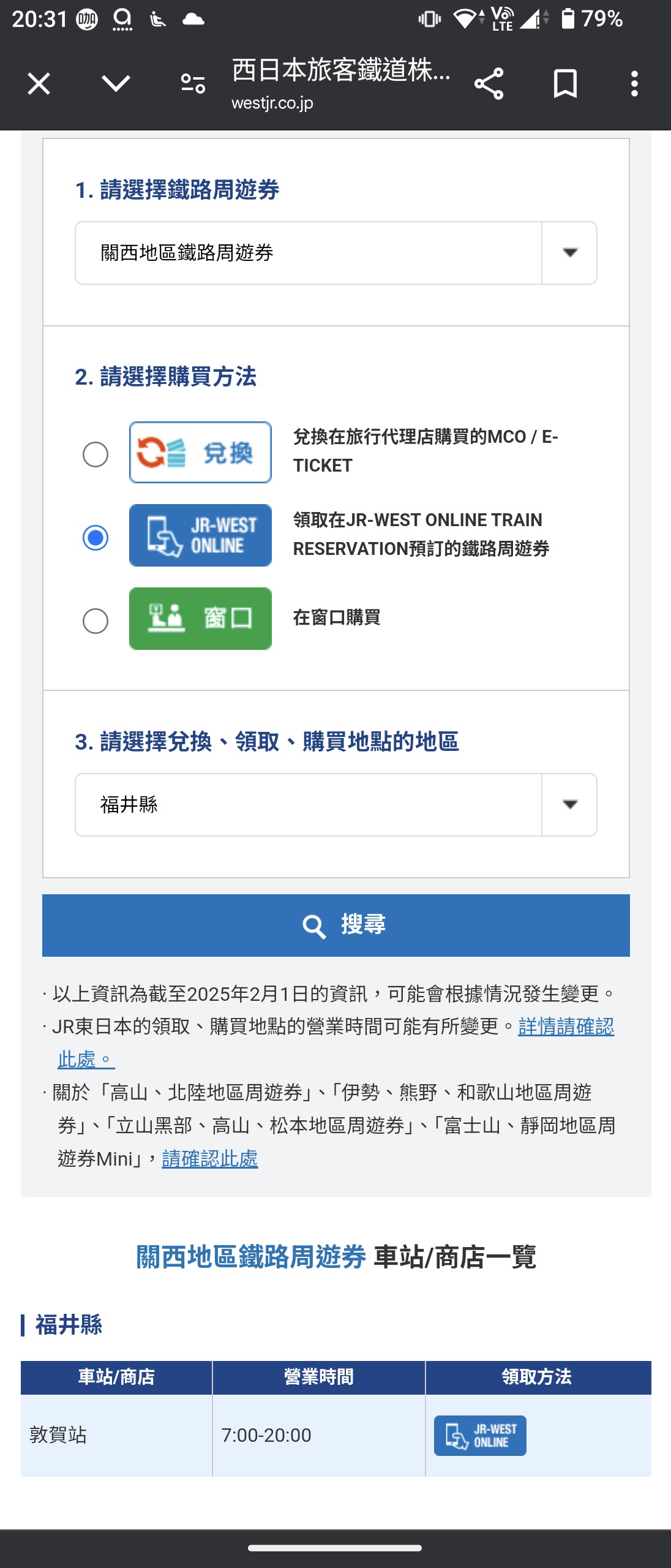Tap the 兌換 exchange method icon
Viewport: 671px width, 1568px height.
click(x=200, y=453)
